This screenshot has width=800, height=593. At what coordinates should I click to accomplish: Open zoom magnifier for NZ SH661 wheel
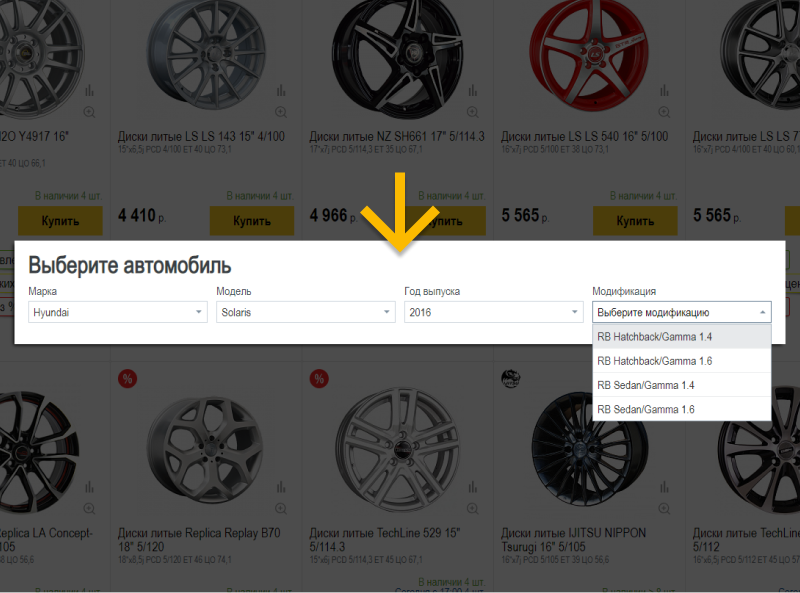[x=472, y=112]
